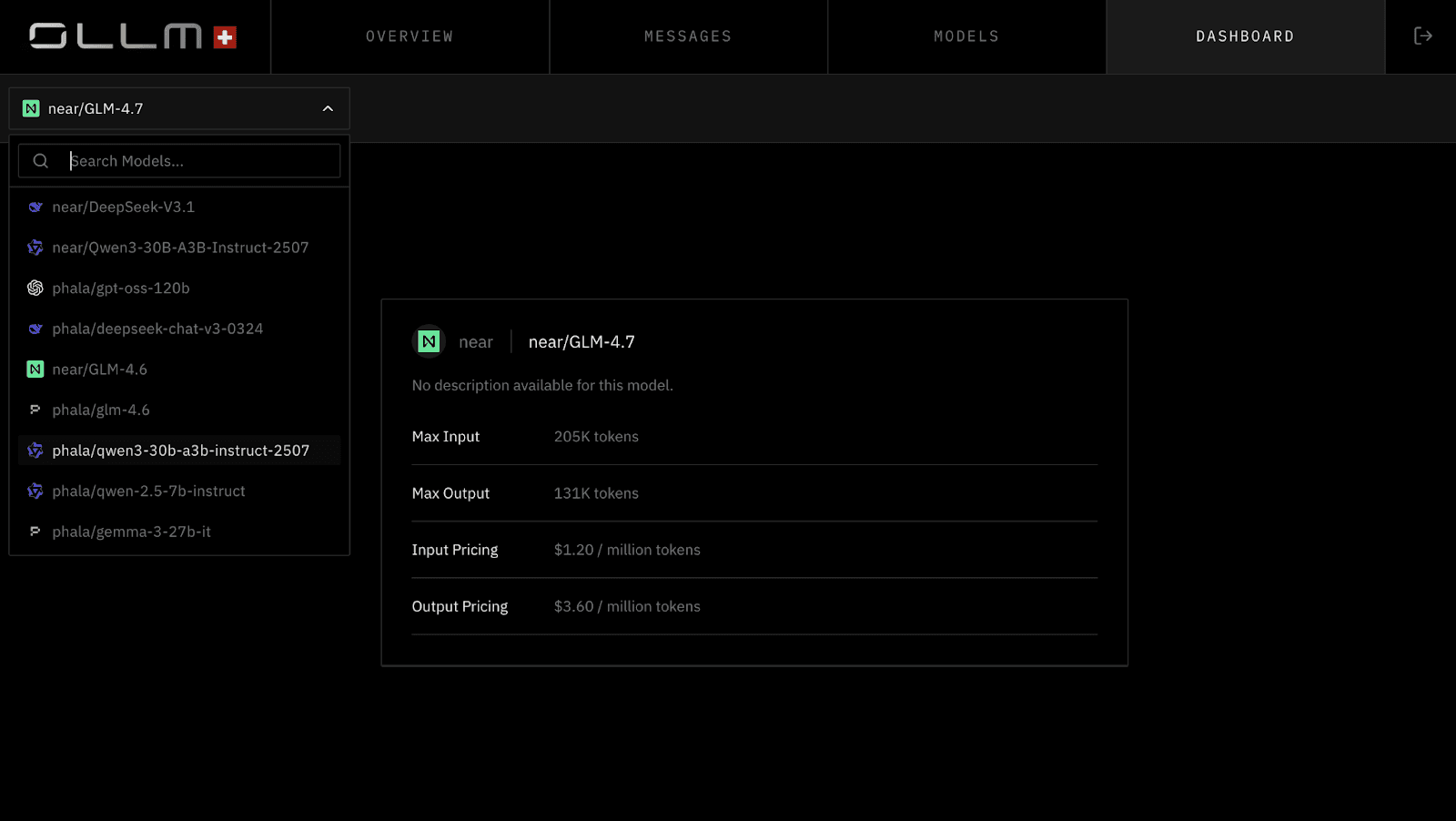Pick phala/qwen3-30b-a3b-instruct-2507 model
This screenshot has width=1456, height=821.
pos(179,451)
